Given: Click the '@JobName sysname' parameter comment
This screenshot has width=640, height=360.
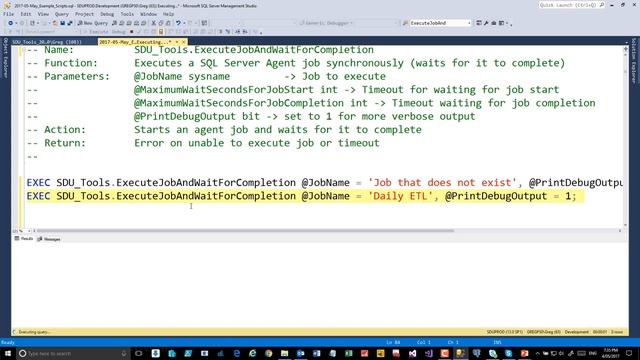Looking at the screenshot, I should pyautogui.click(x=182, y=76).
